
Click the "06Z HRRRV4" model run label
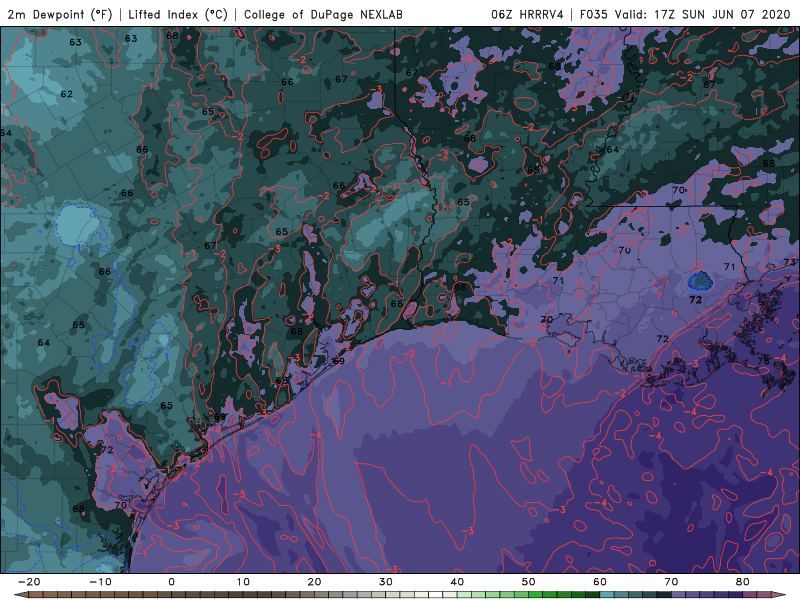pyautogui.click(x=527, y=14)
